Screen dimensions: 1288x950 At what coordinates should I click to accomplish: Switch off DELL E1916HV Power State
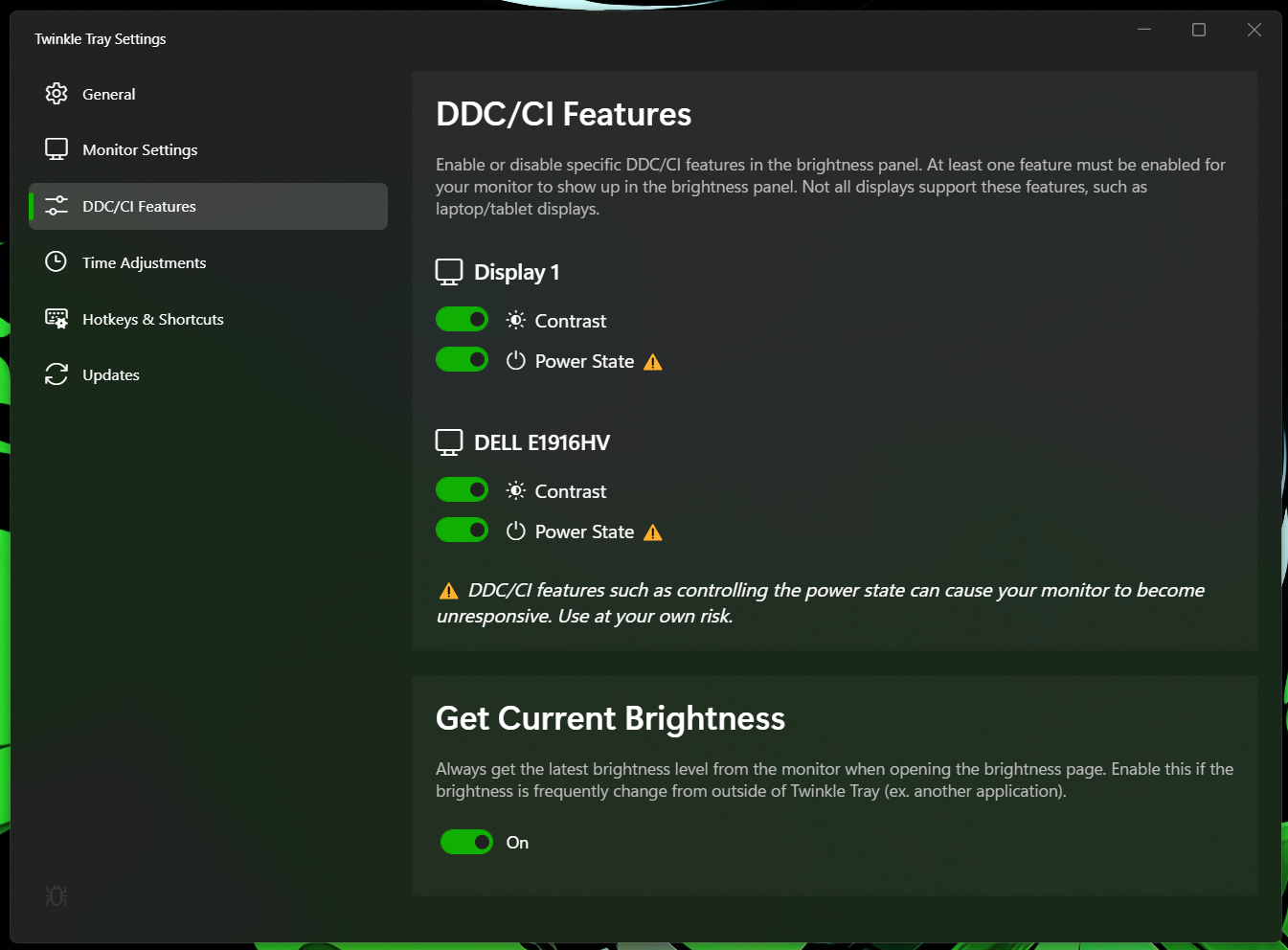[x=462, y=531]
